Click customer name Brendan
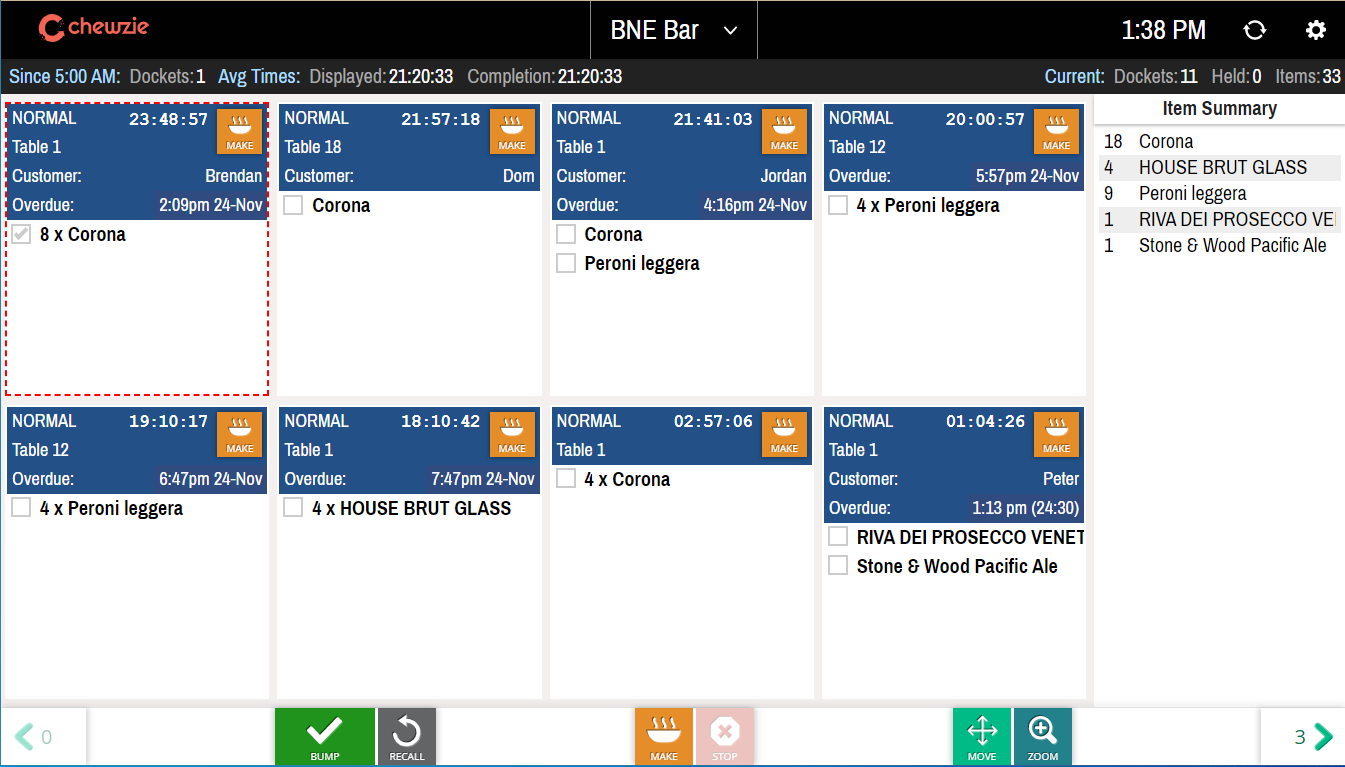Image resolution: width=1345 pixels, height=767 pixels. [234, 176]
